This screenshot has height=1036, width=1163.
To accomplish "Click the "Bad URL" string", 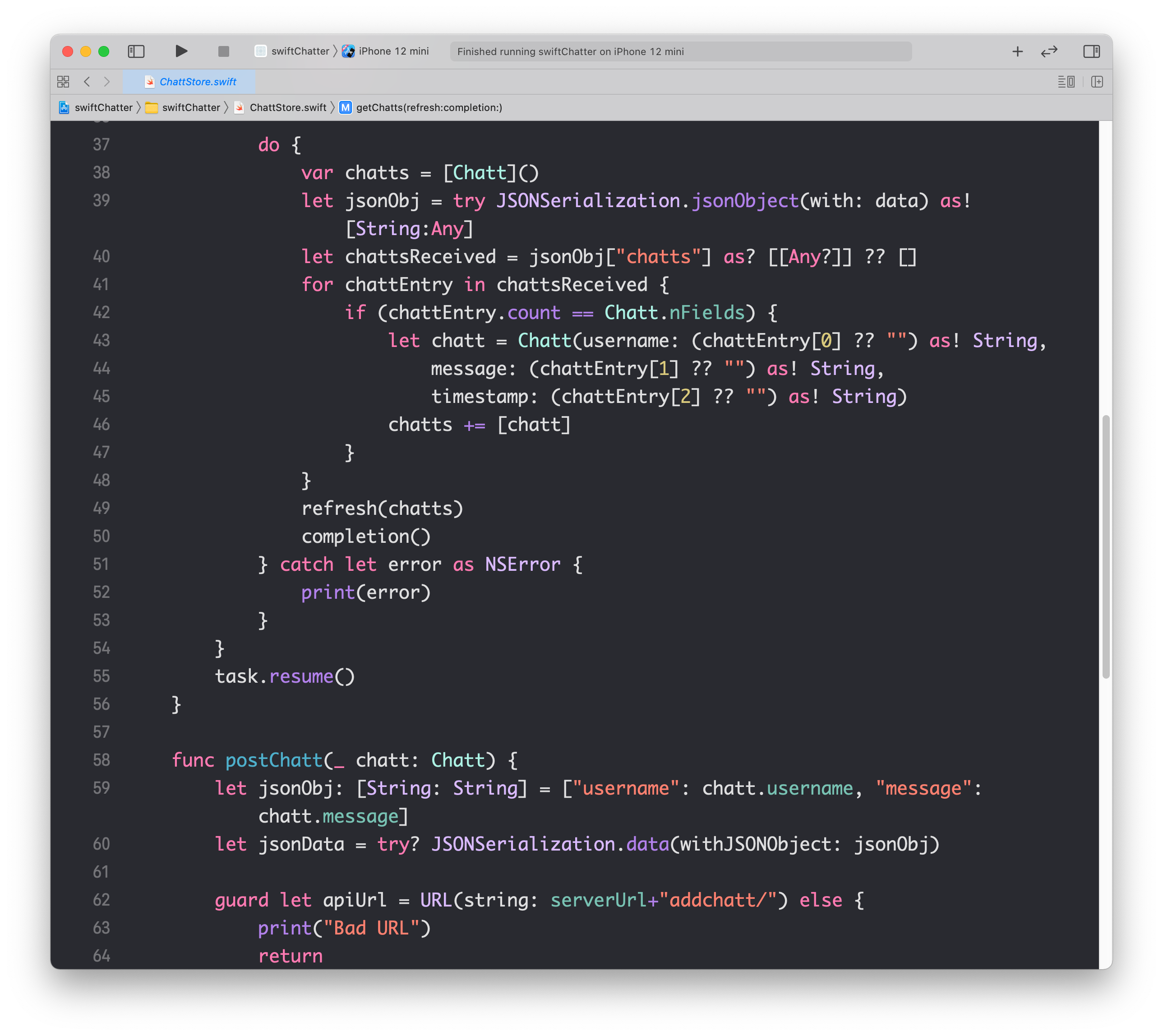I will [x=372, y=929].
